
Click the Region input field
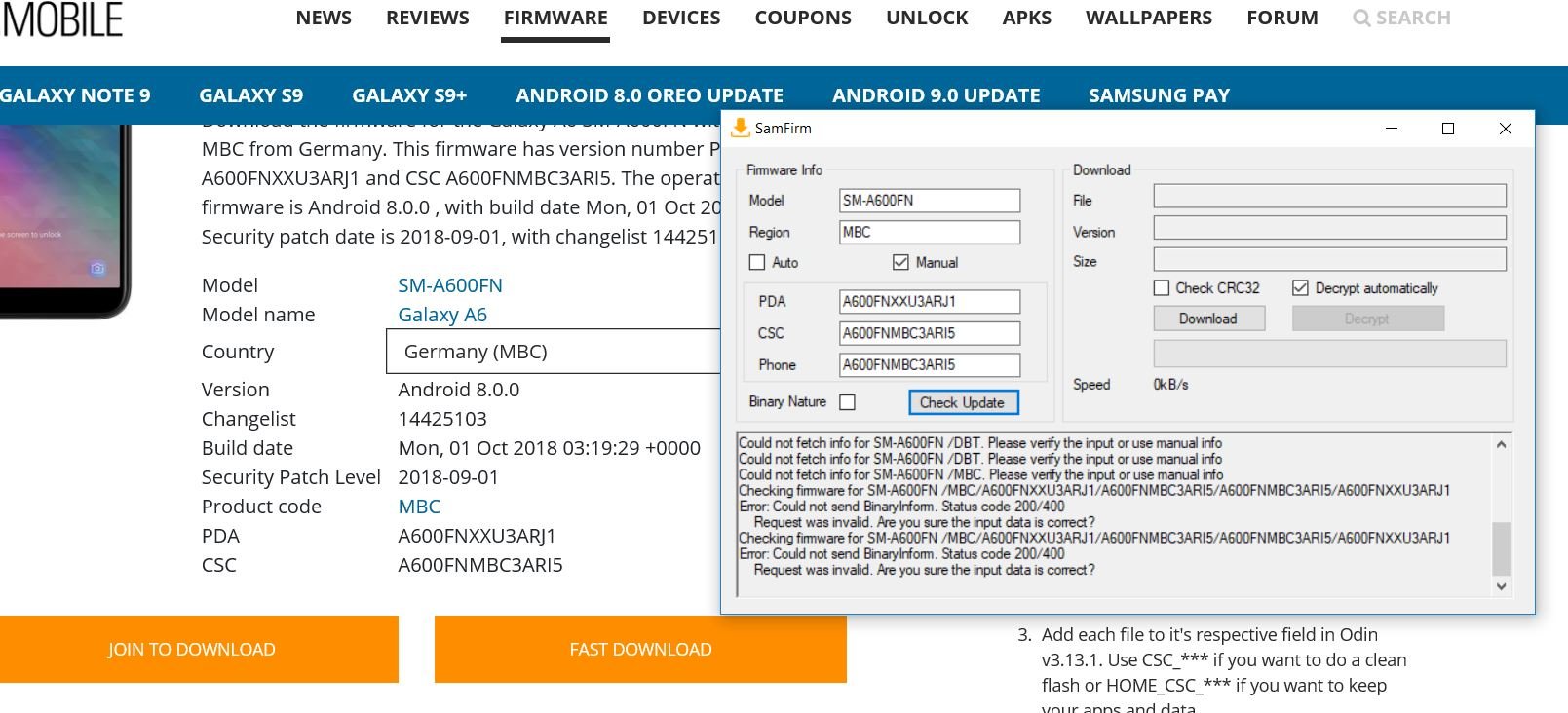tap(930, 233)
